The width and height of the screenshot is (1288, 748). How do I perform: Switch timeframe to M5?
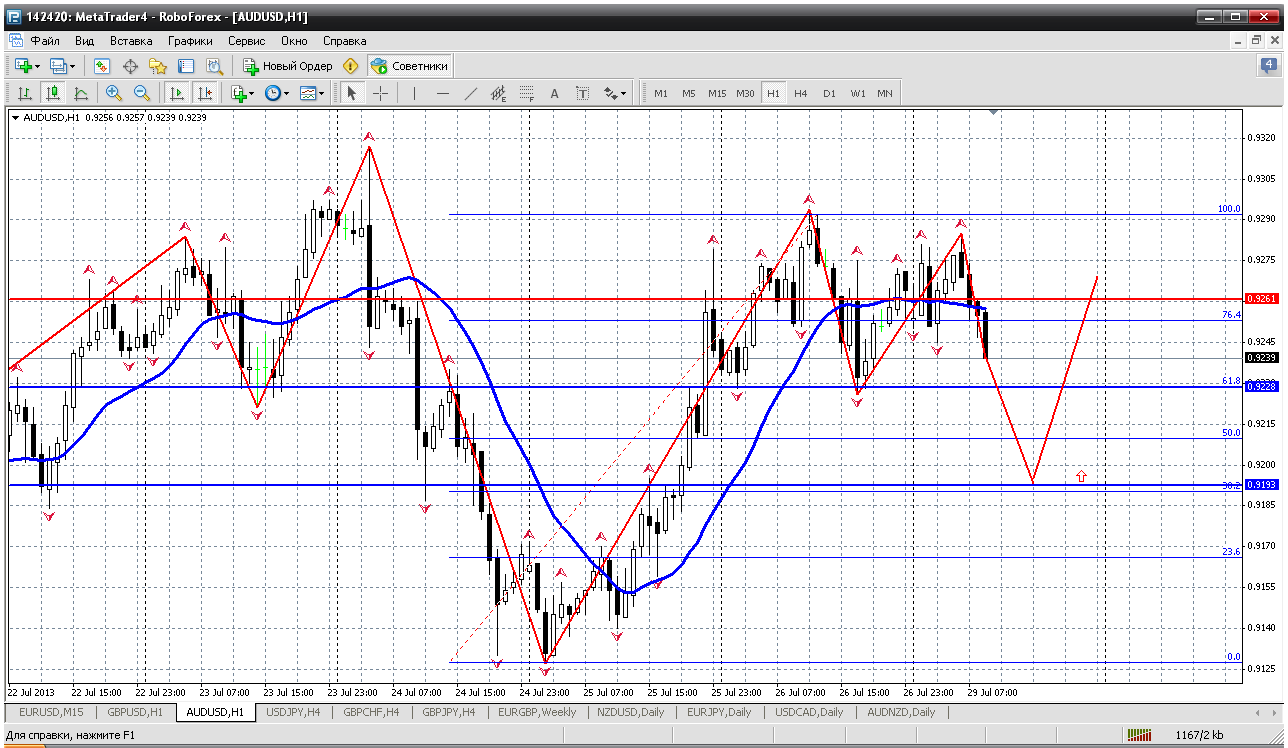(689, 93)
